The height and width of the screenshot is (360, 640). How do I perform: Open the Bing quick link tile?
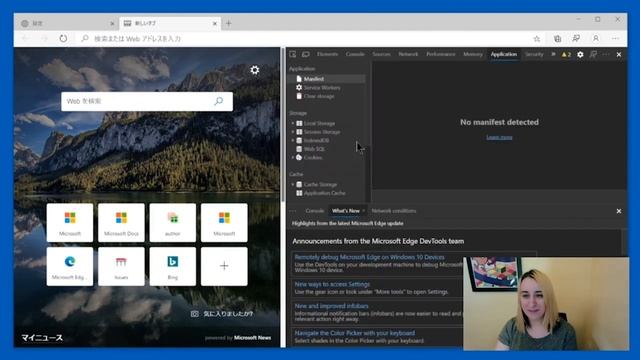[x=173, y=266]
